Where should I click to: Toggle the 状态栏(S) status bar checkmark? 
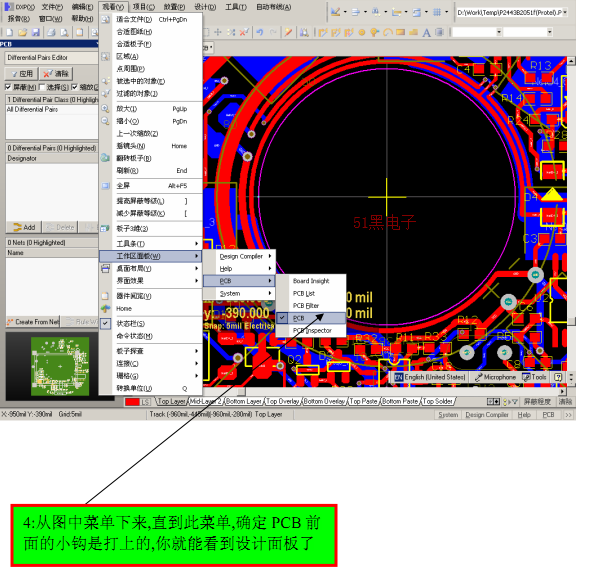106,323
